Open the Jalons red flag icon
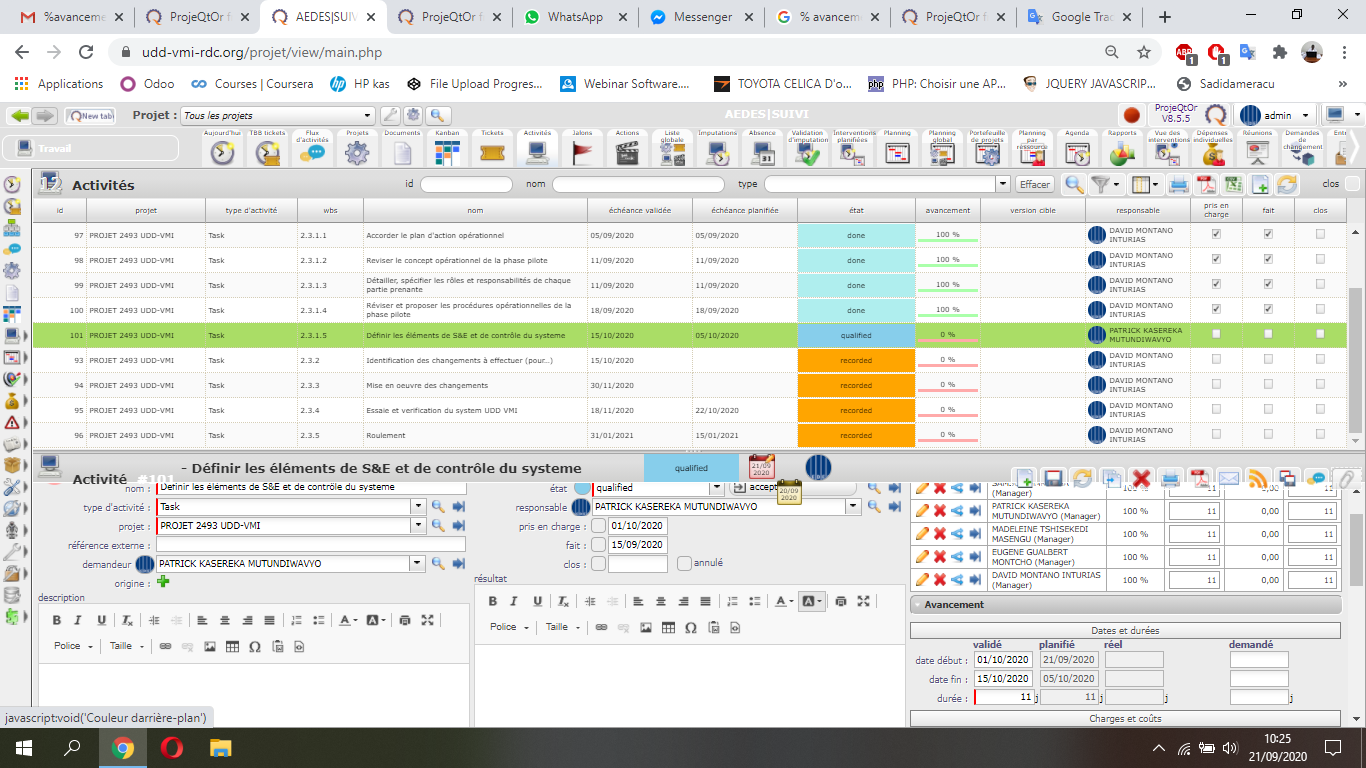This screenshot has width=1366, height=768. coord(582,152)
